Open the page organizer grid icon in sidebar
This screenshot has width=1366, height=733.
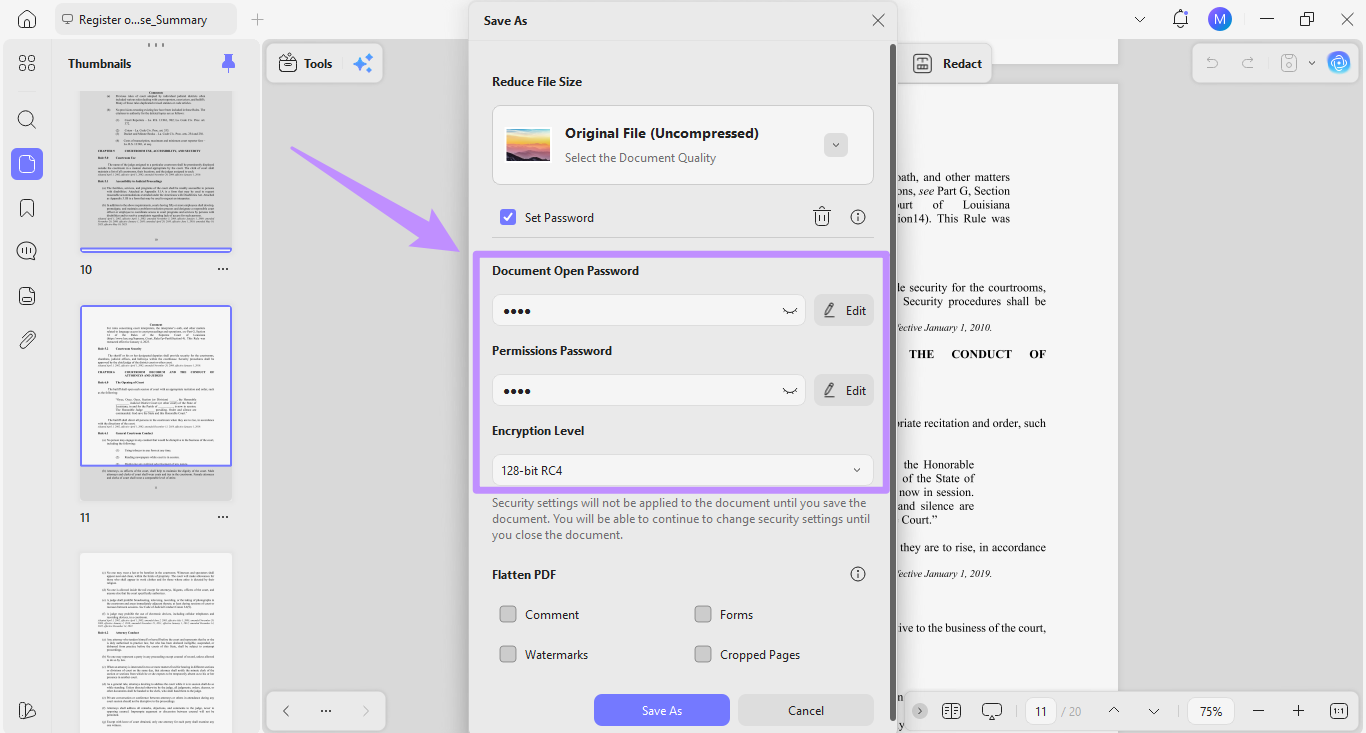tap(27, 63)
